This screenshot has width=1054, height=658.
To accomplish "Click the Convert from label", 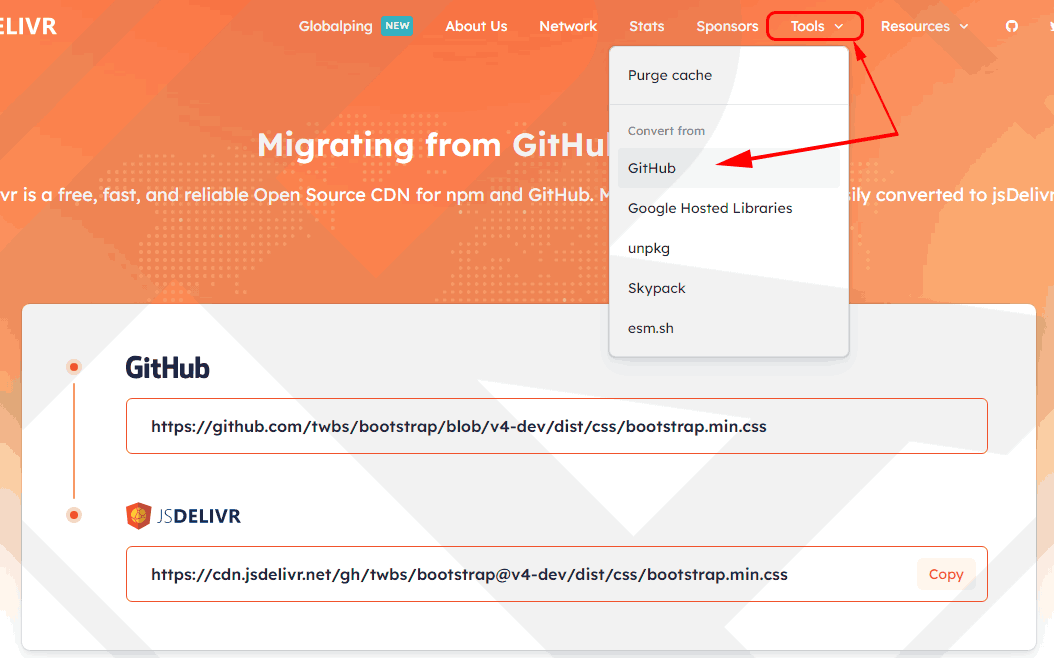I will [x=666, y=130].
